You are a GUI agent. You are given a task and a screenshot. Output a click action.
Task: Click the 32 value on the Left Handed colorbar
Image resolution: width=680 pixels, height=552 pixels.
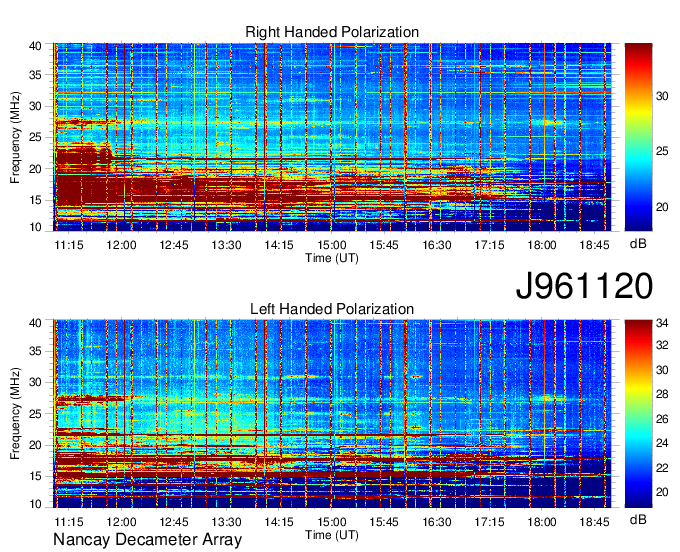click(x=662, y=346)
